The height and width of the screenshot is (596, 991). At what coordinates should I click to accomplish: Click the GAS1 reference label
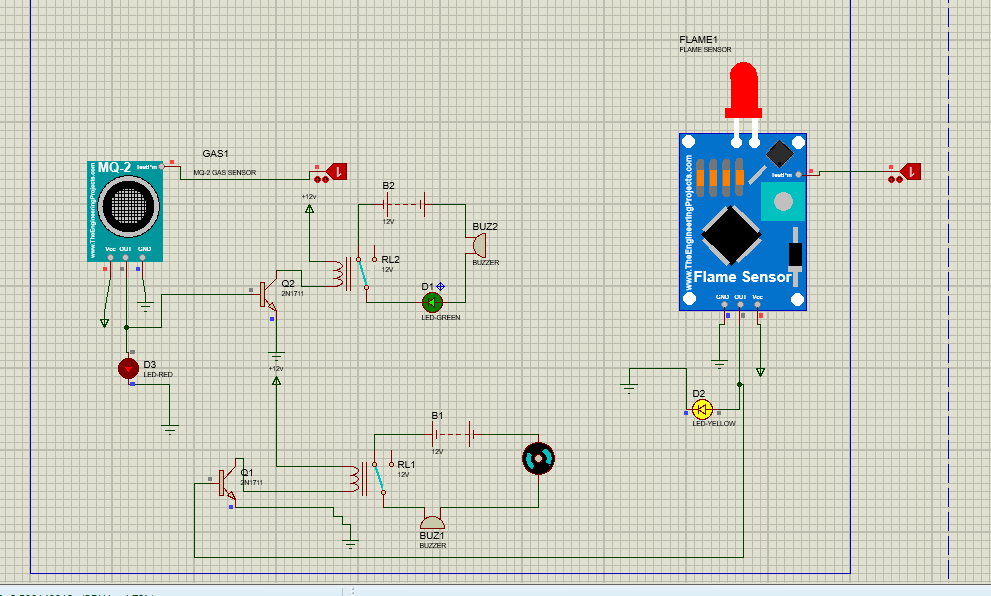pyautogui.click(x=216, y=154)
